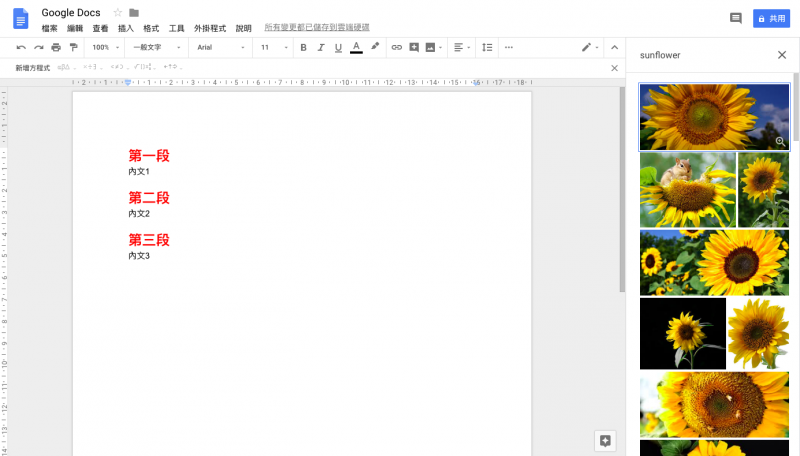Select the sunflower on black background image
800x456 pixels.
[683, 333]
